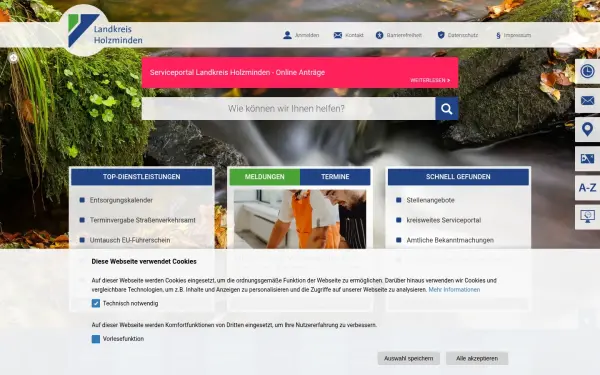This screenshot has height=375, width=600.
Task: Toggle the Vorlesefunktion checkbox
Action: click(x=96, y=339)
